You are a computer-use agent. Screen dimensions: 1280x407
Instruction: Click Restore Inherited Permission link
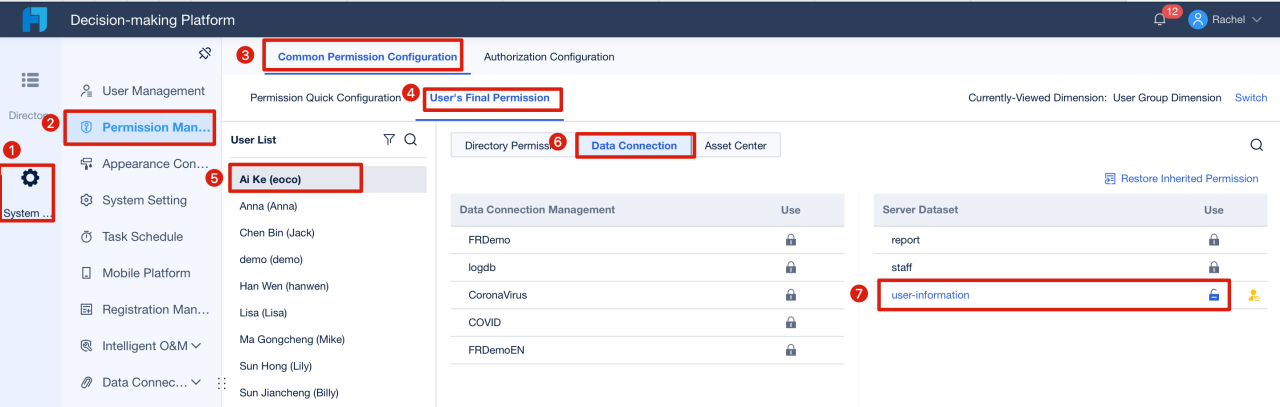point(1181,179)
